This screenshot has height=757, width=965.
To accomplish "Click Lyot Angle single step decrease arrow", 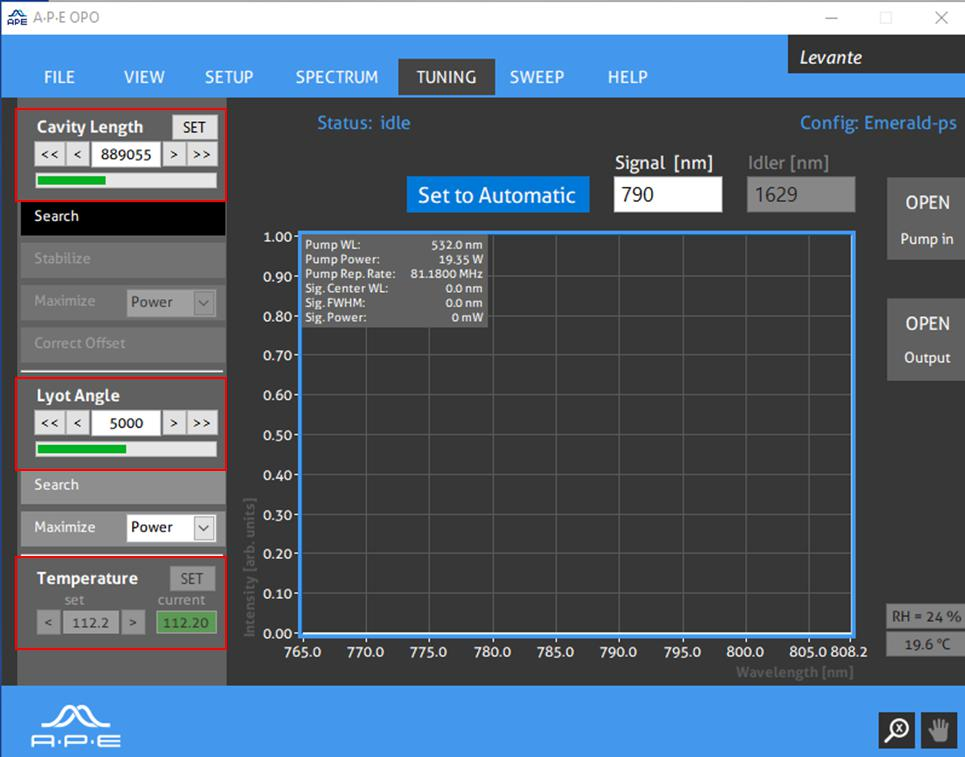I will (77, 423).
